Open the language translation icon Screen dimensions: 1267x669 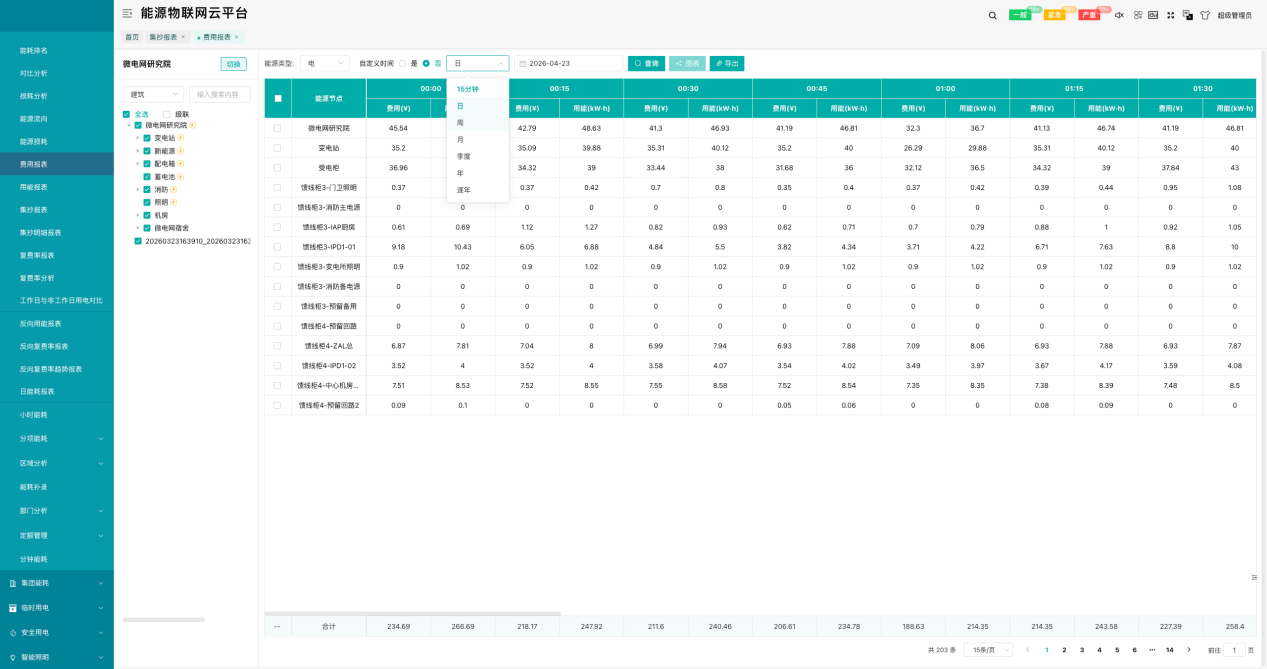(x=1187, y=15)
